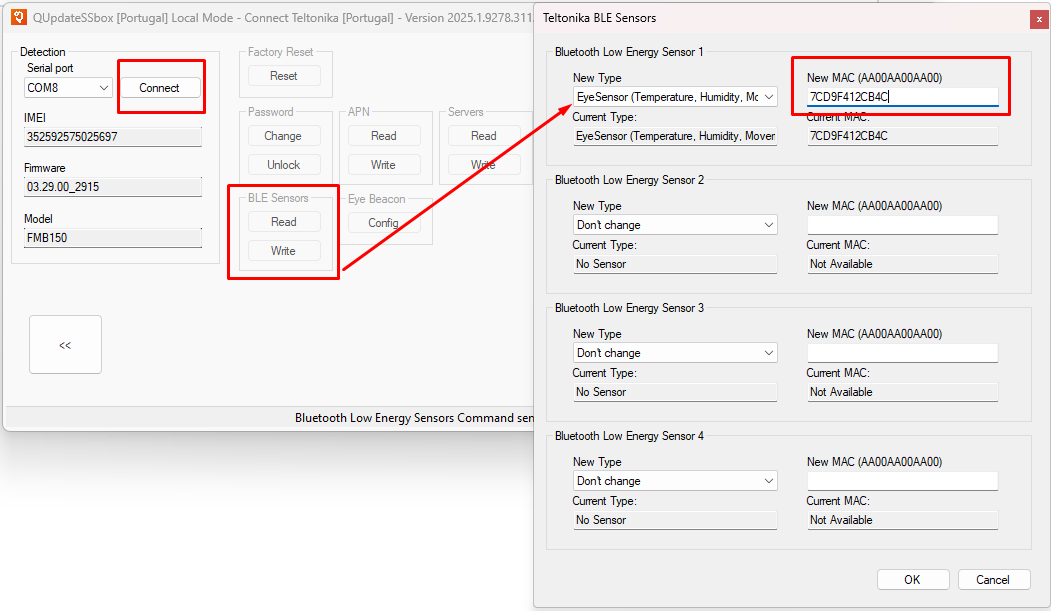Click into Sensor 1 New MAC field
This screenshot has width=1051, height=611.
pyautogui.click(x=902, y=97)
